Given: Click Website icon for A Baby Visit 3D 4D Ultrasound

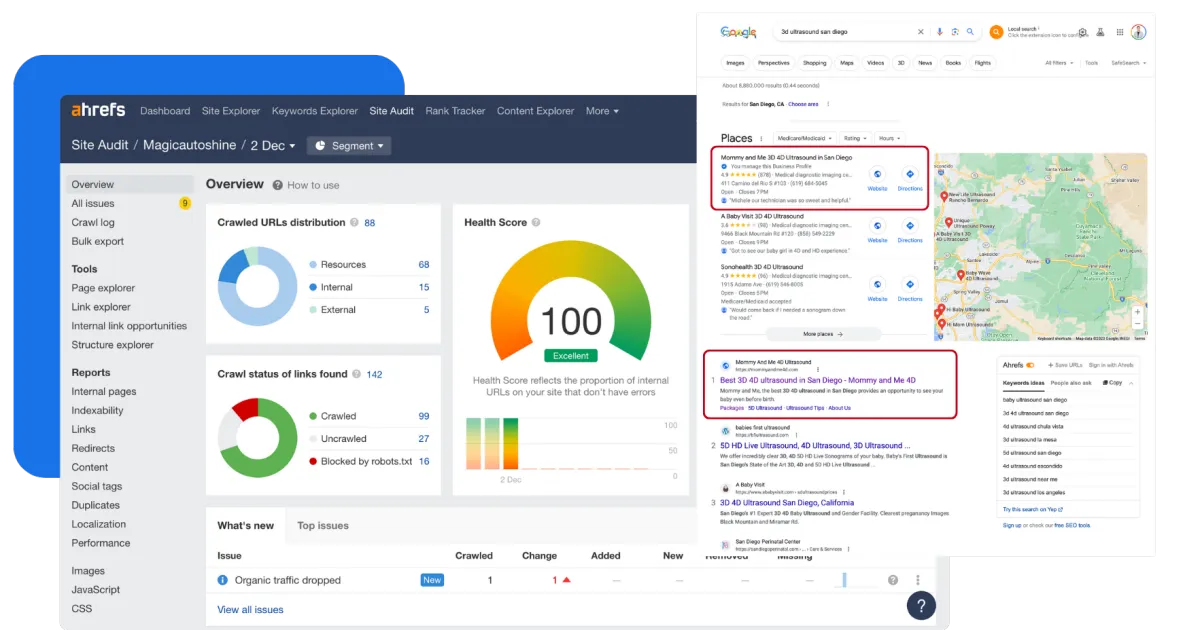Looking at the screenshot, I should [877, 227].
